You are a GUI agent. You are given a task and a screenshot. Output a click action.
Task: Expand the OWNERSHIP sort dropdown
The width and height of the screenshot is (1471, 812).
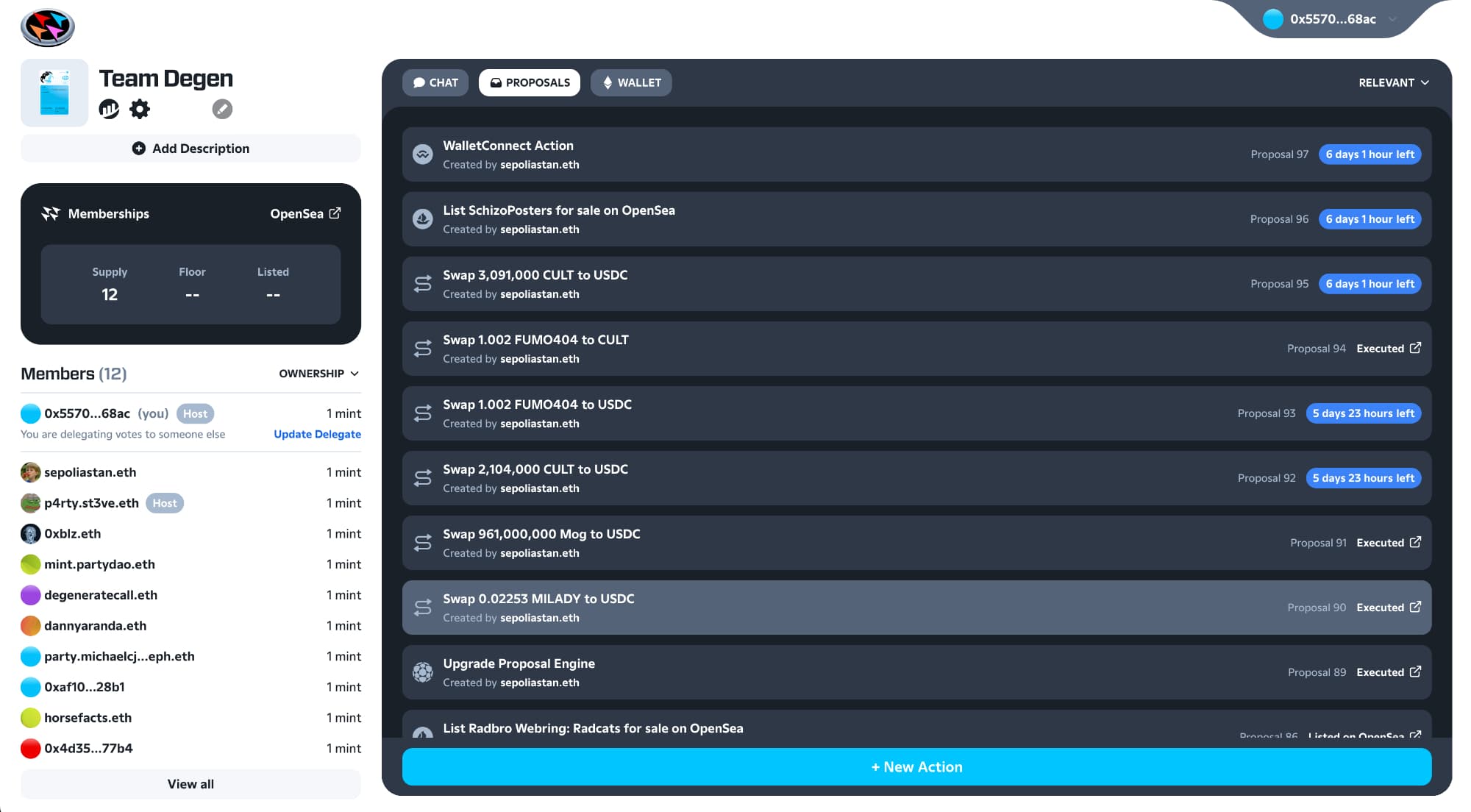click(319, 374)
